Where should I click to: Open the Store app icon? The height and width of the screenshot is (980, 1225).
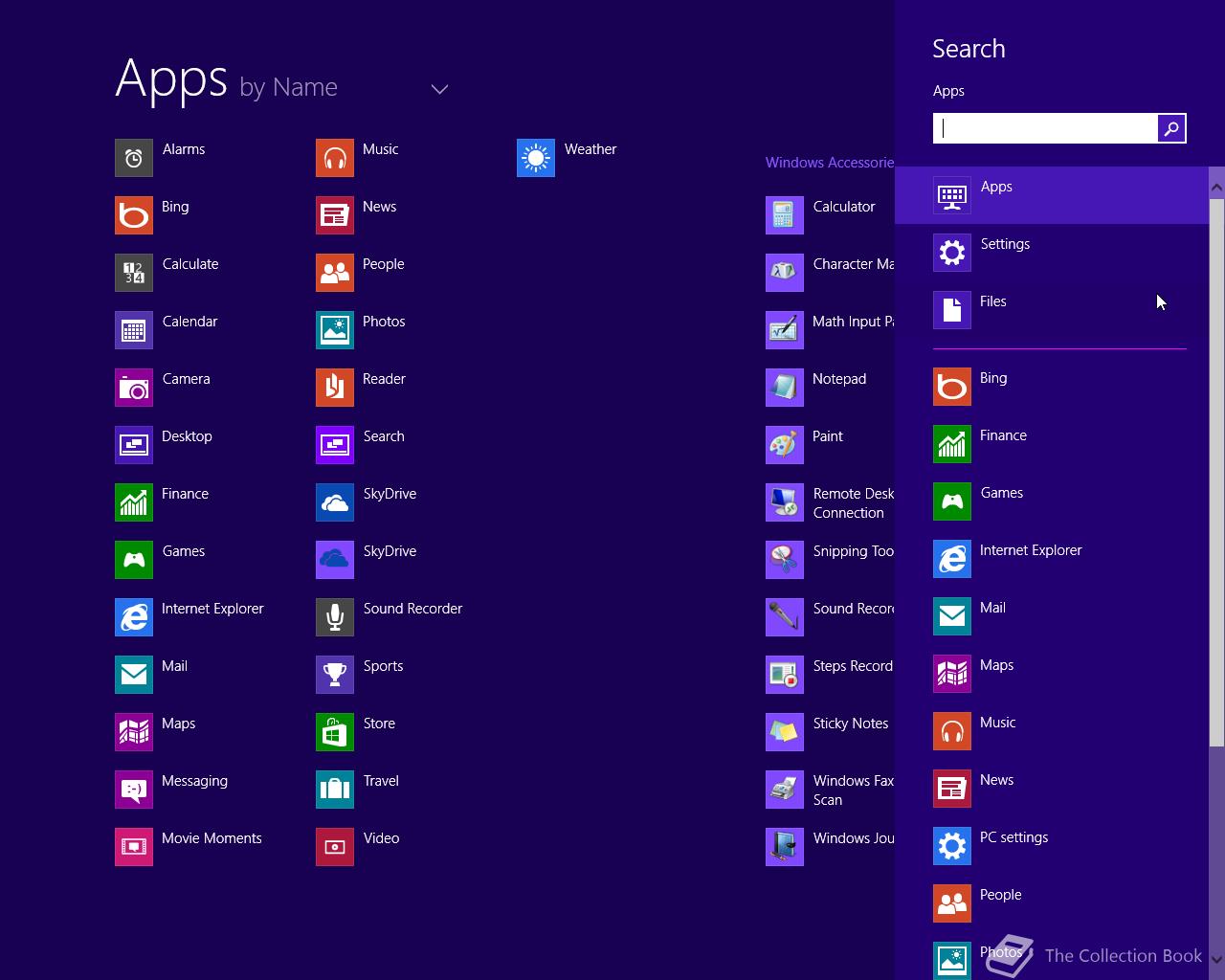(335, 732)
